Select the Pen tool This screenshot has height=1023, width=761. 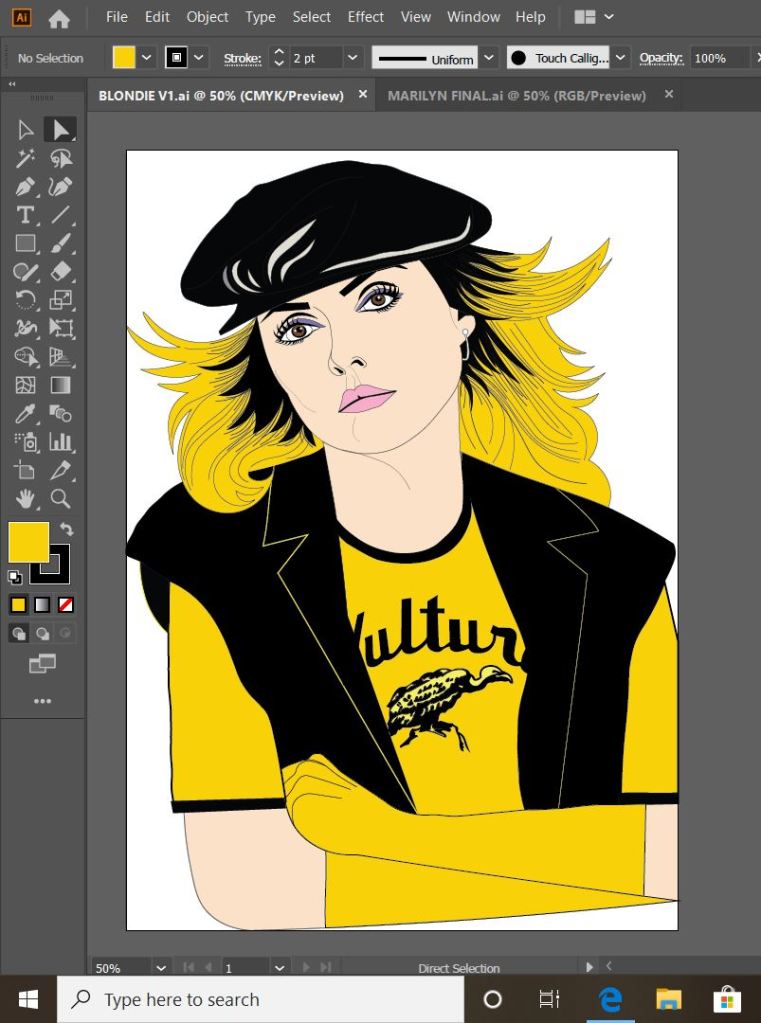pyautogui.click(x=25, y=187)
